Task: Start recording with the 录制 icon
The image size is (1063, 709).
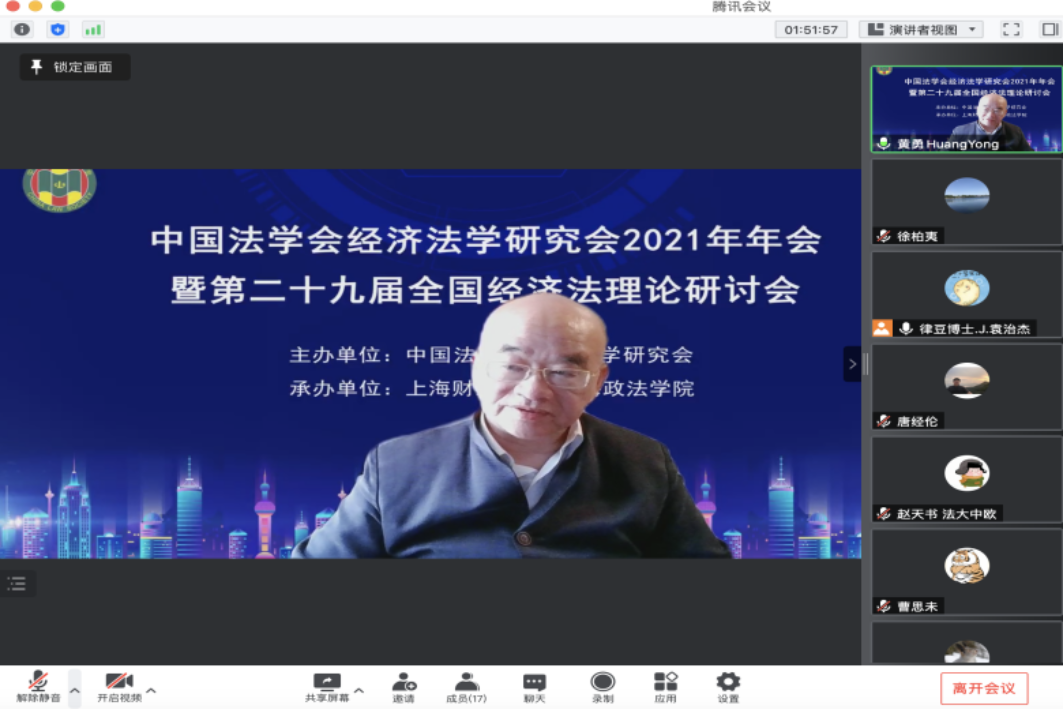Action: click(602, 687)
